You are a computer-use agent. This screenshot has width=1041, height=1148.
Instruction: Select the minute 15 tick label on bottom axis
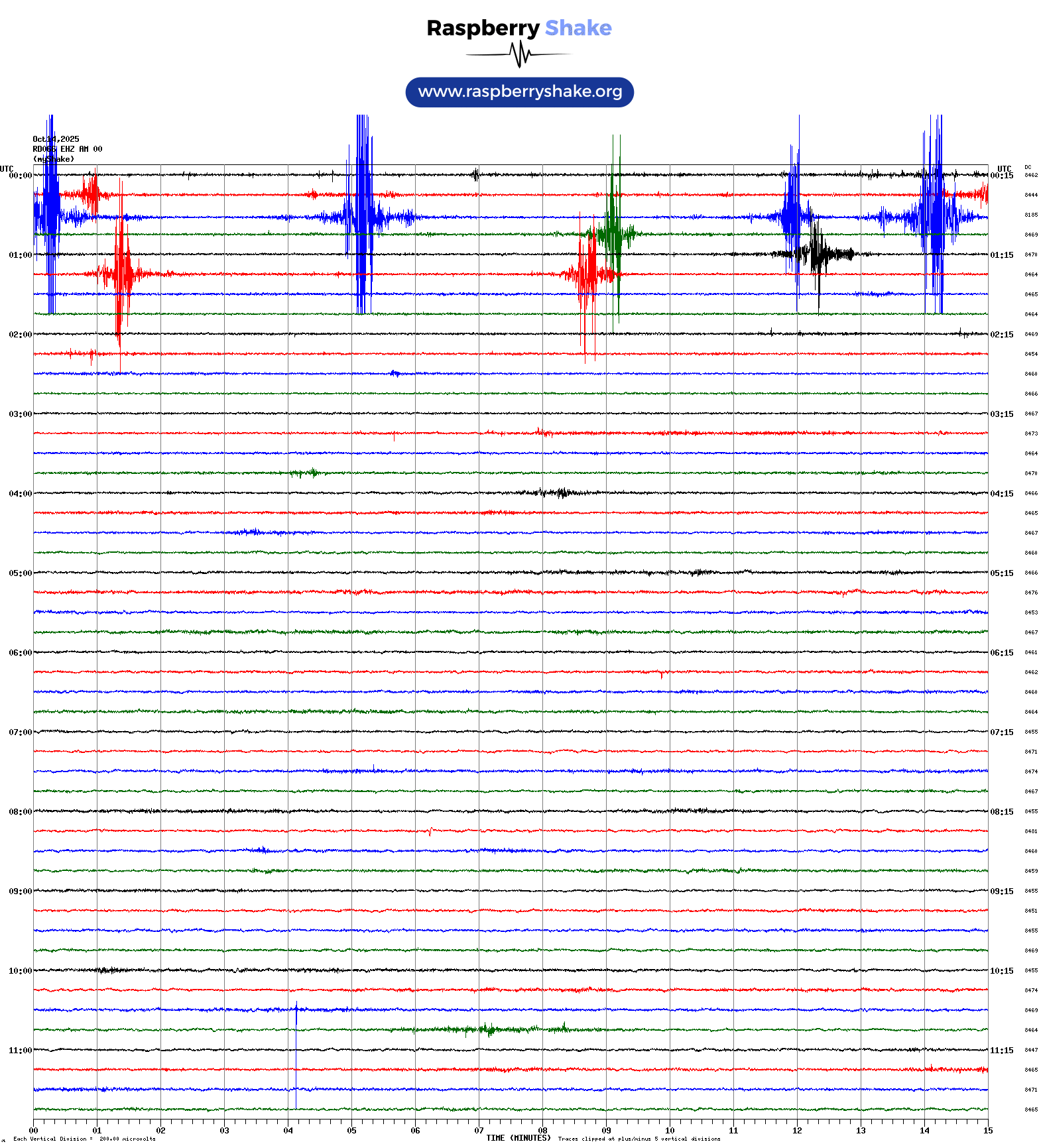coord(987,1131)
